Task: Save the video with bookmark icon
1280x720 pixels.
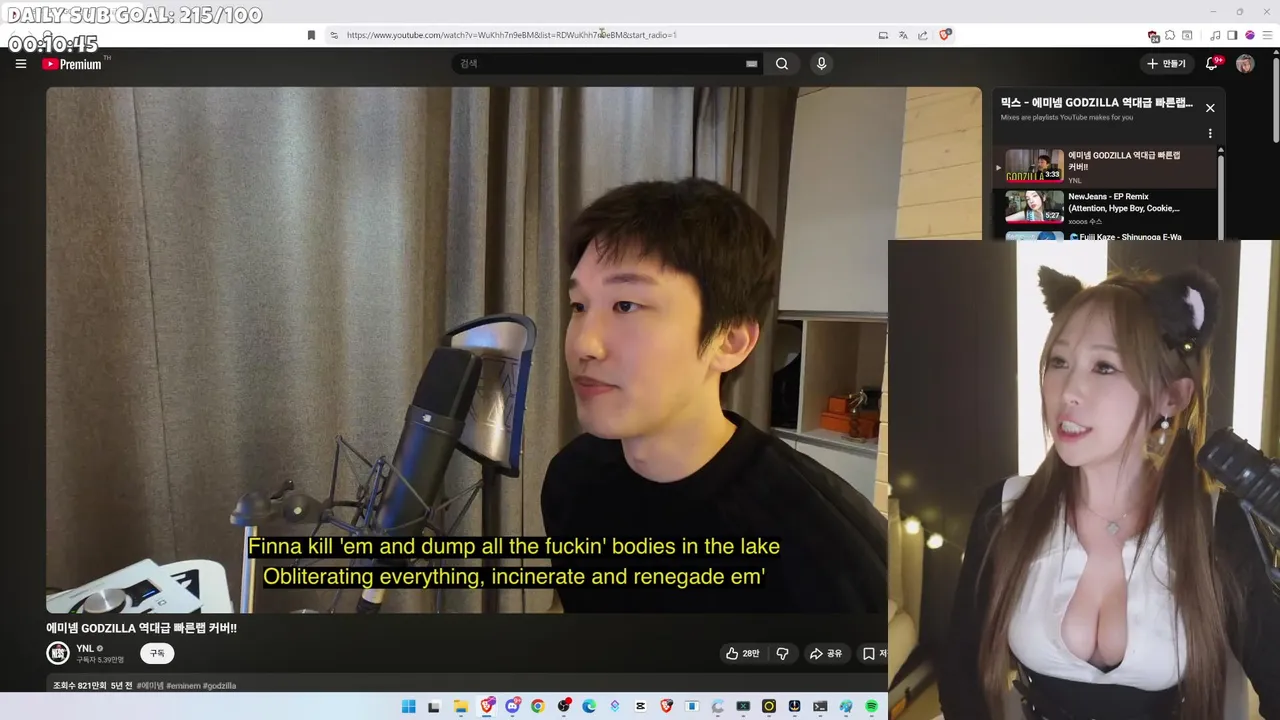Action: pos(869,653)
